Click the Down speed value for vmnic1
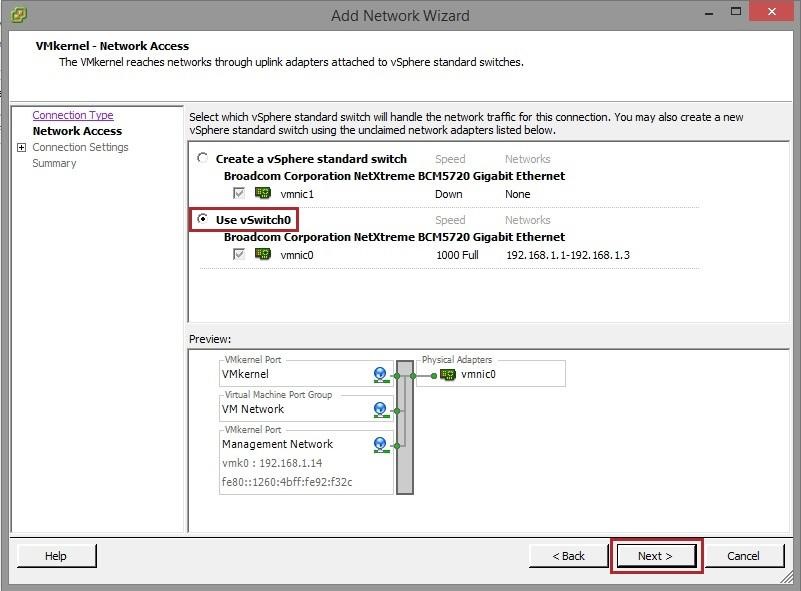This screenshot has height=591, width=801. point(449,194)
